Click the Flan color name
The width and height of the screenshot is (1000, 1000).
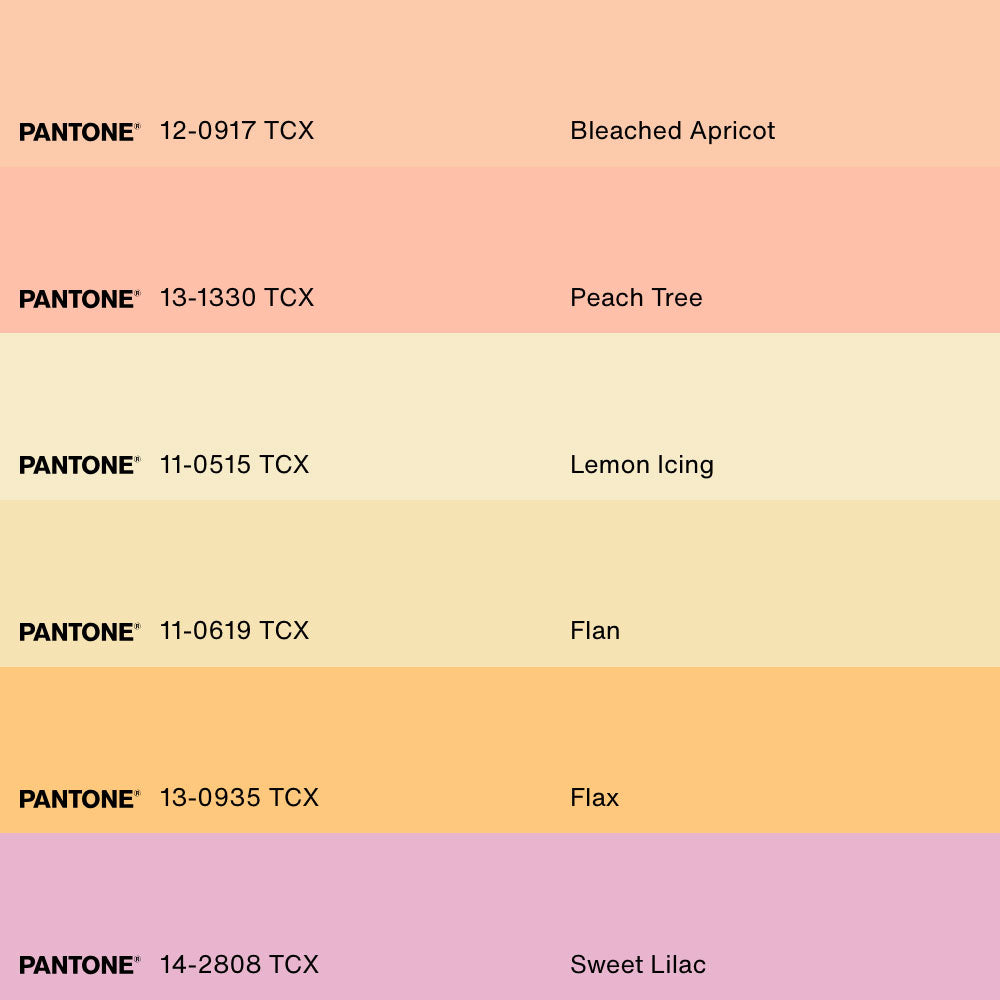pos(595,631)
